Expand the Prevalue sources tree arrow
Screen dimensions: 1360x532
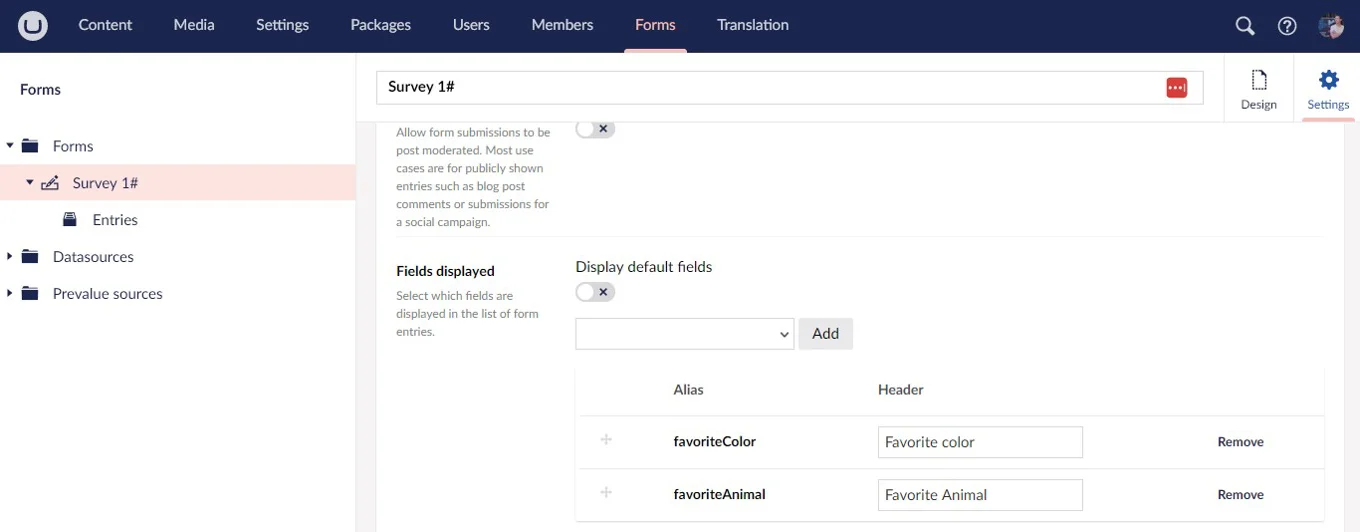click(10, 294)
